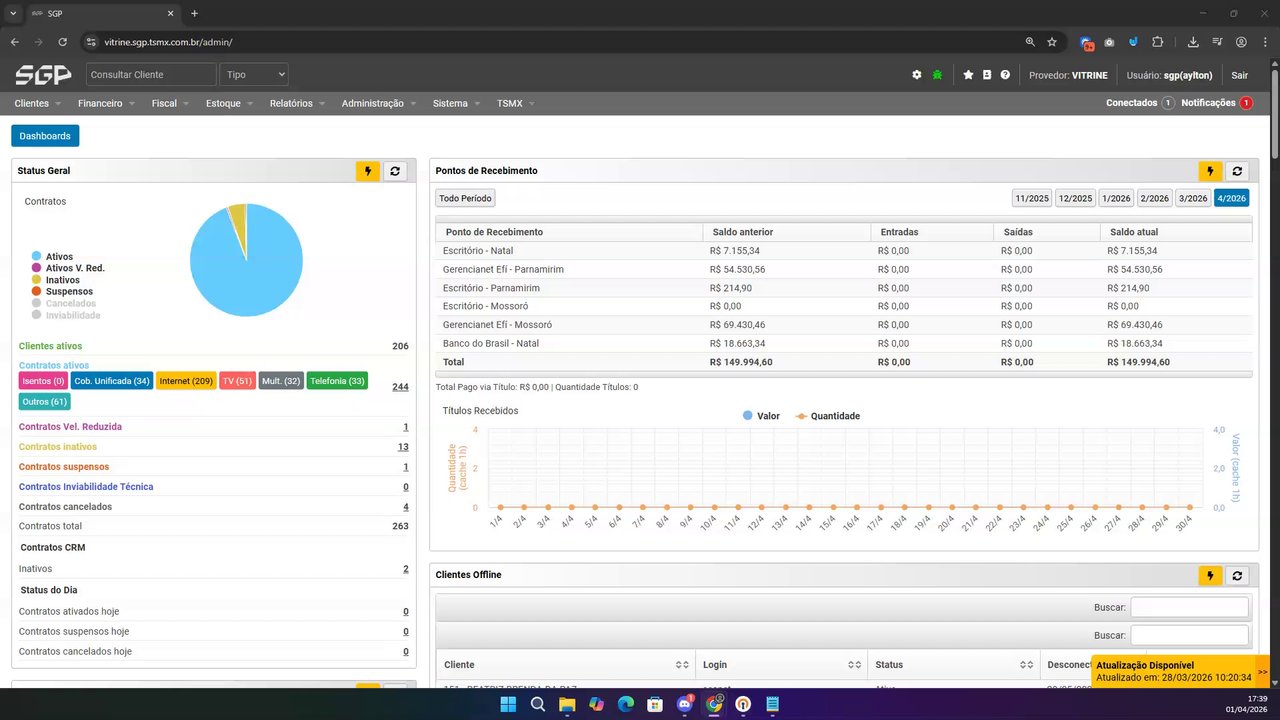Click the Dashboards button

point(45,136)
